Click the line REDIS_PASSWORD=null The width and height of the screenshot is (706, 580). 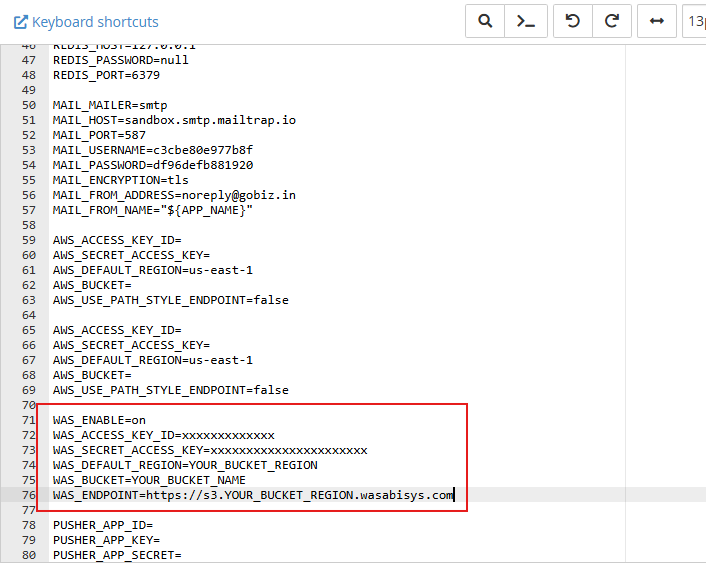point(121,60)
